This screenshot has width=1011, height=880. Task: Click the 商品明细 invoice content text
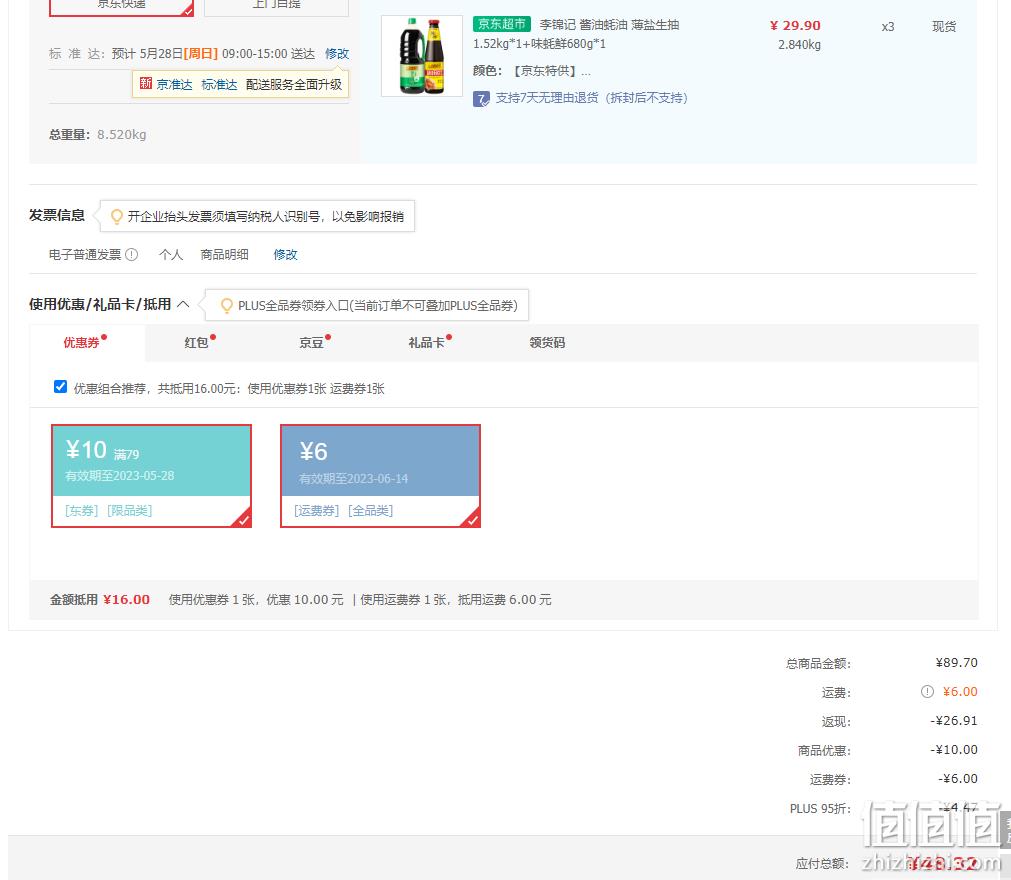click(x=224, y=255)
